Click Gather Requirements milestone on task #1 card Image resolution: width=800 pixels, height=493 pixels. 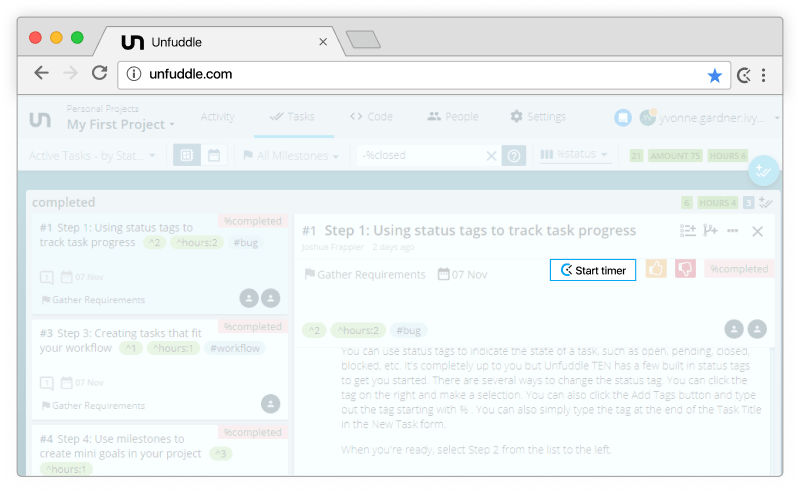tap(93, 300)
